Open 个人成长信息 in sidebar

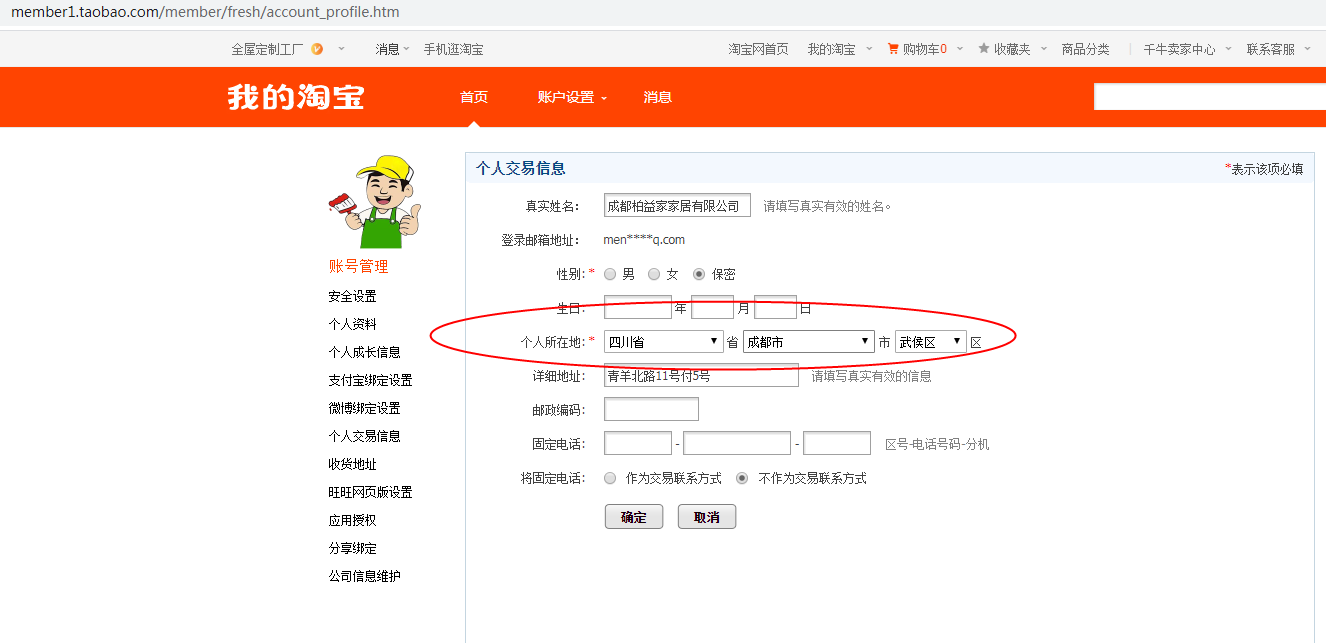pyautogui.click(x=364, y=352)
